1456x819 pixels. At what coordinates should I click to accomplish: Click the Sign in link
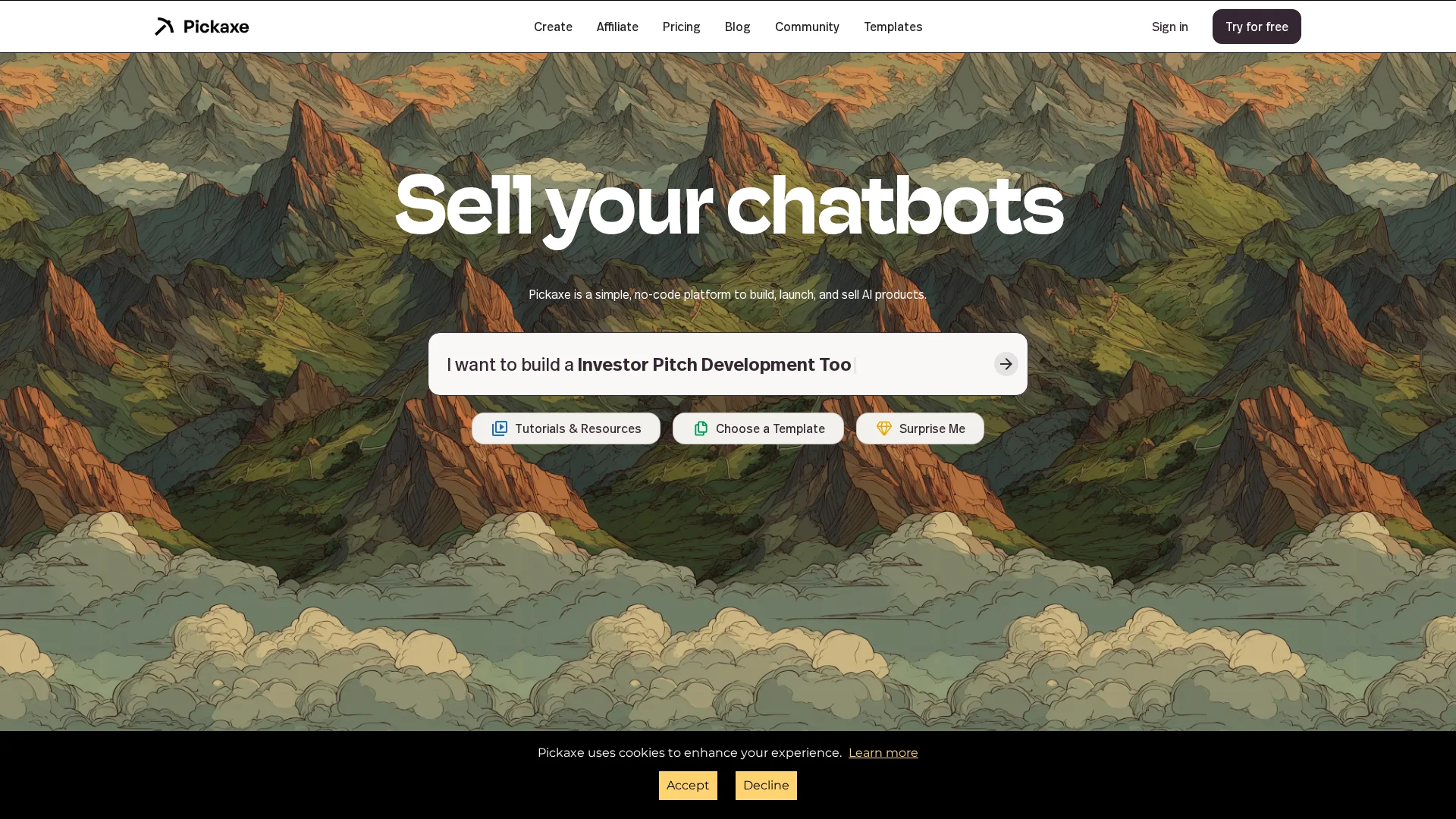pos(1169,27)
